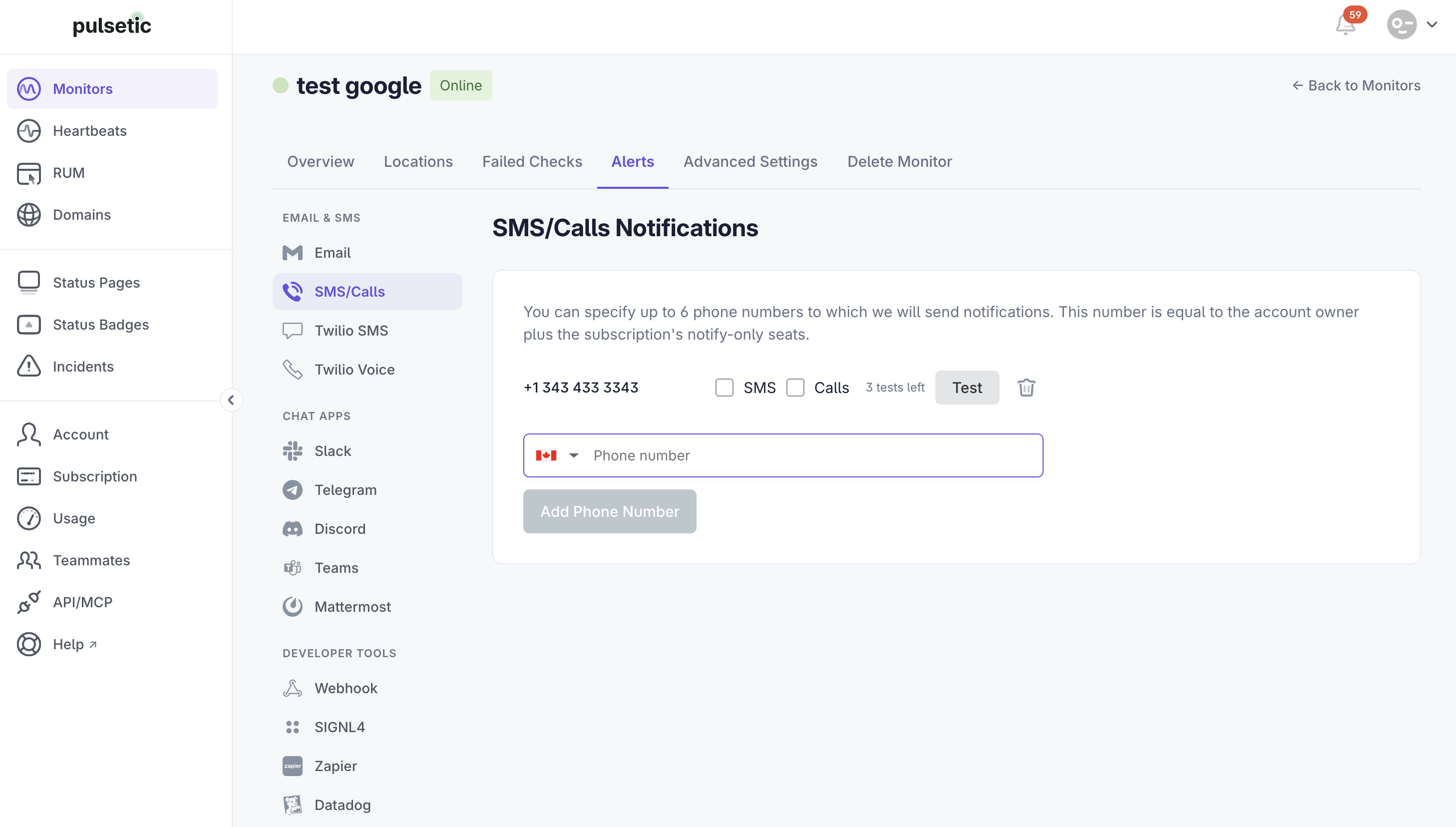1456x827 pixels.
Task: Select the Twilio Voice phone icon
Action: click(293, 369)
